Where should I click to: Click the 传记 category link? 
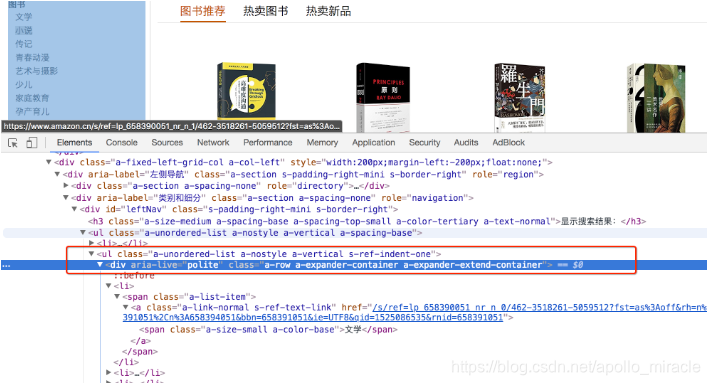click(24, 44)
